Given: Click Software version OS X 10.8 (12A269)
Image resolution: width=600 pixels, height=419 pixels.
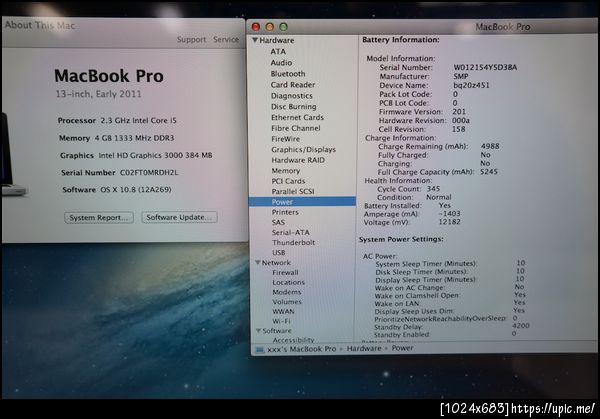Looking at the screenshot, I should 136,189.
